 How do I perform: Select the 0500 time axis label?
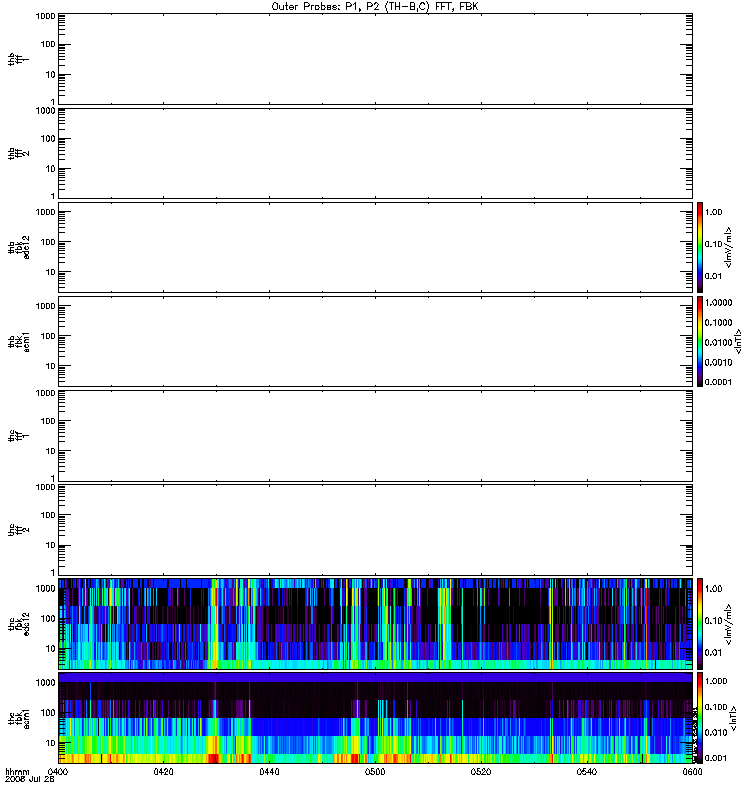(375, 771)
